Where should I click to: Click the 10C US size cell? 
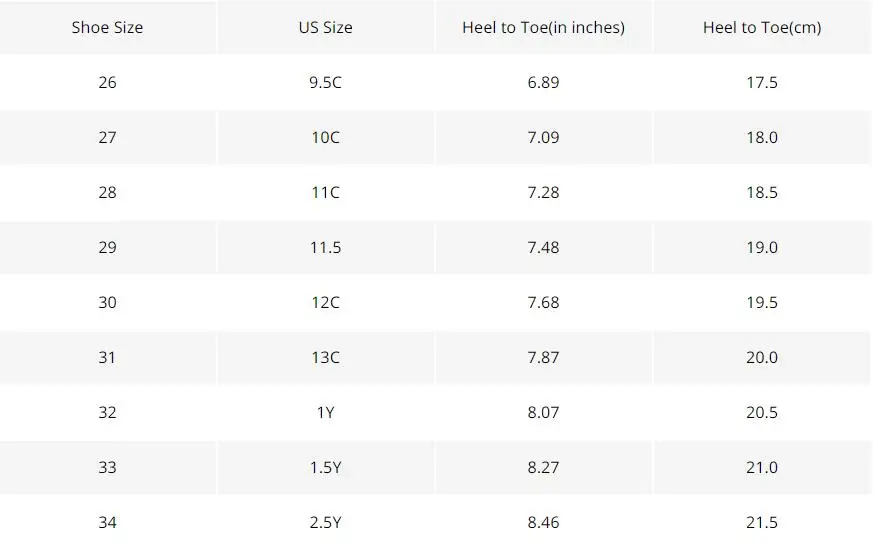tap(326, 137)
